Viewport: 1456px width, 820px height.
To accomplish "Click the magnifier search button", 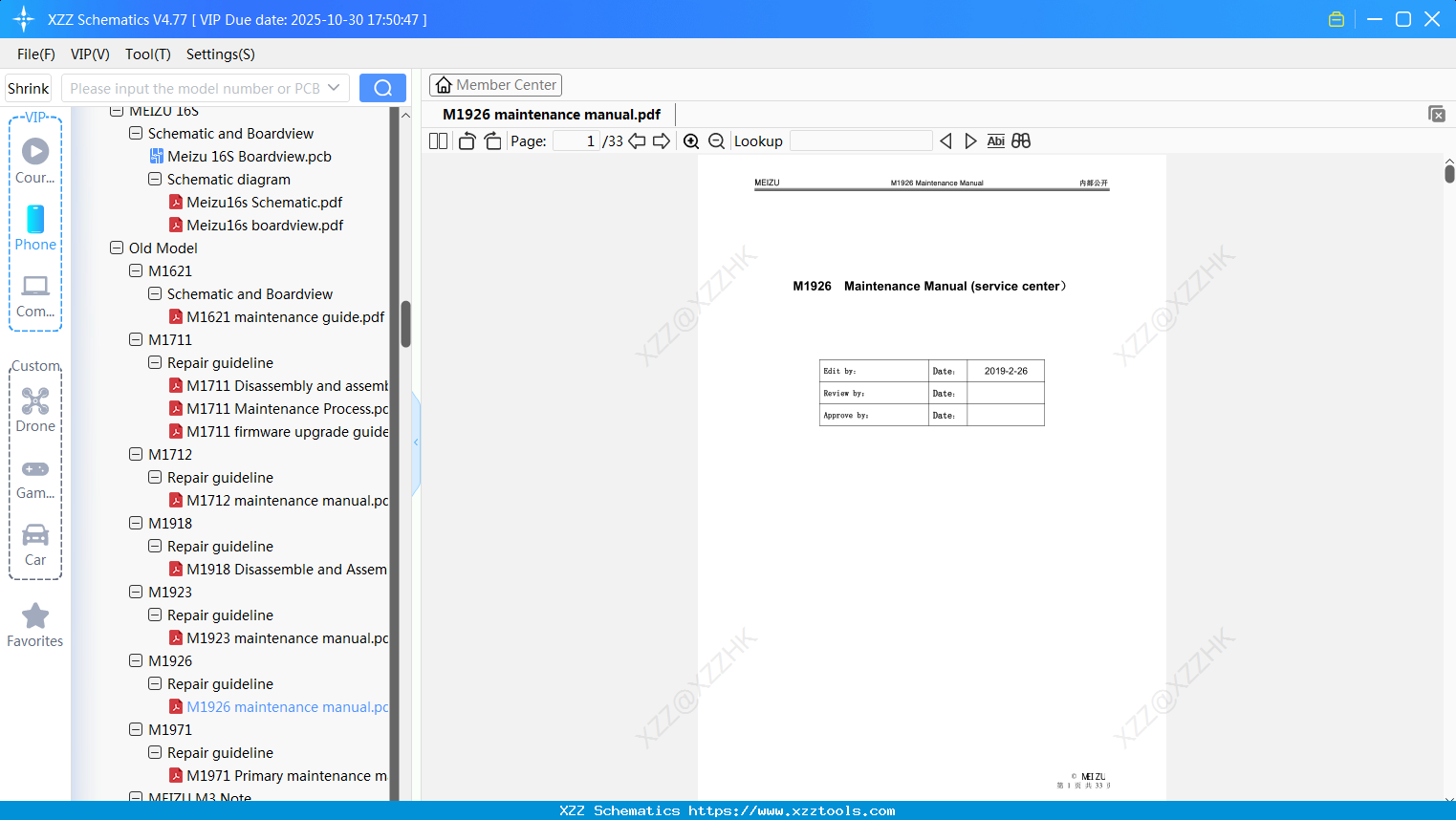I will click(382, 88).
